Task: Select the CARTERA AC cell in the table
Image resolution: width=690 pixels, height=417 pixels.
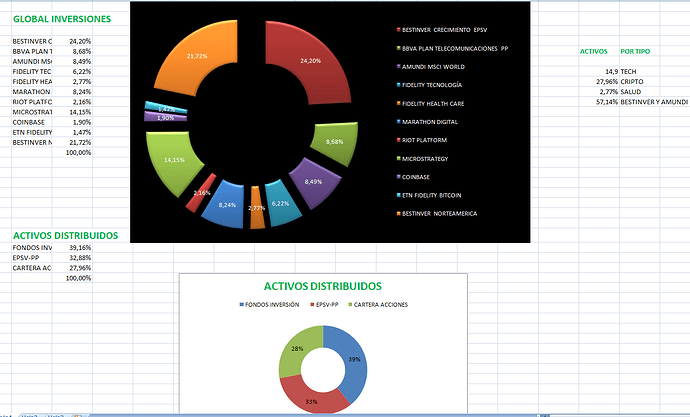Action: pos(32,267)
